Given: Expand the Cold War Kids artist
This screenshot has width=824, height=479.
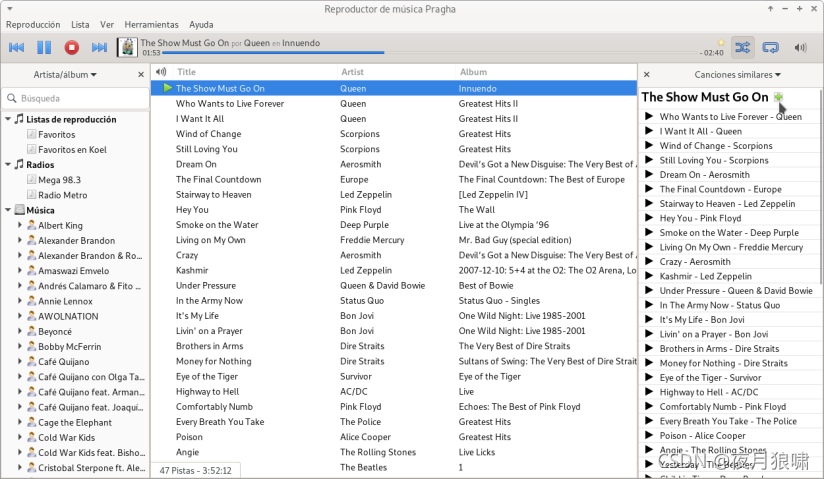Looking at the screenshot, I should [19, 437].
